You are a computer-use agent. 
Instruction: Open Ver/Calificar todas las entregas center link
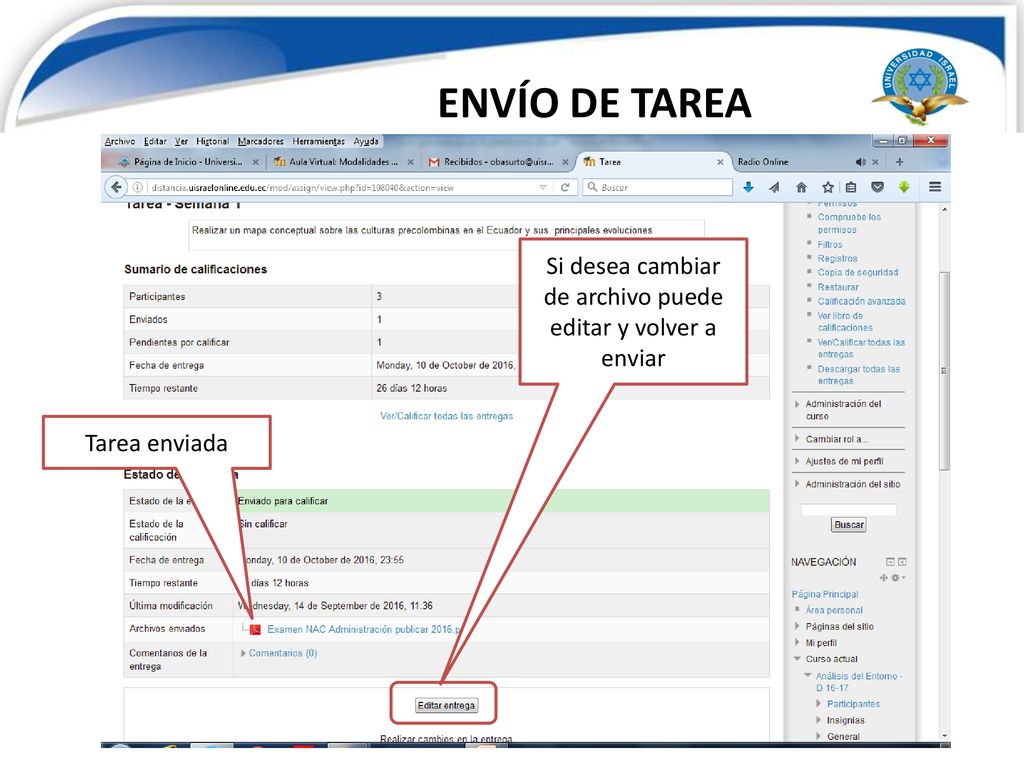447,416
